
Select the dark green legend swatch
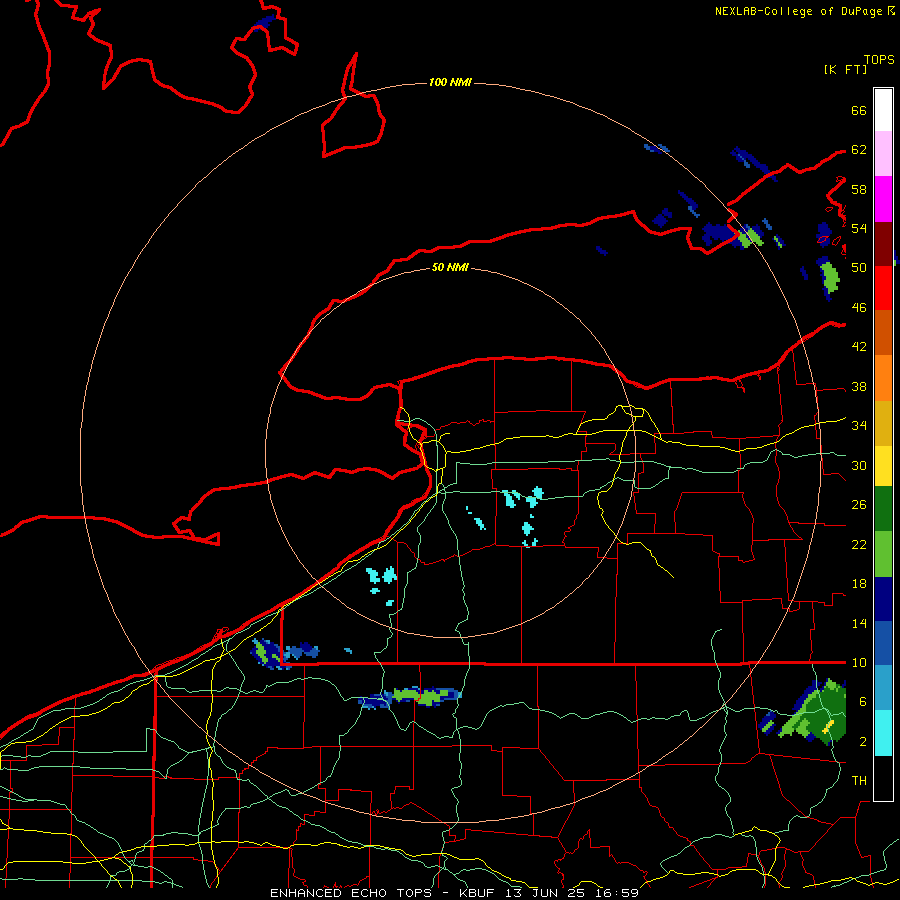click(883, 509)
